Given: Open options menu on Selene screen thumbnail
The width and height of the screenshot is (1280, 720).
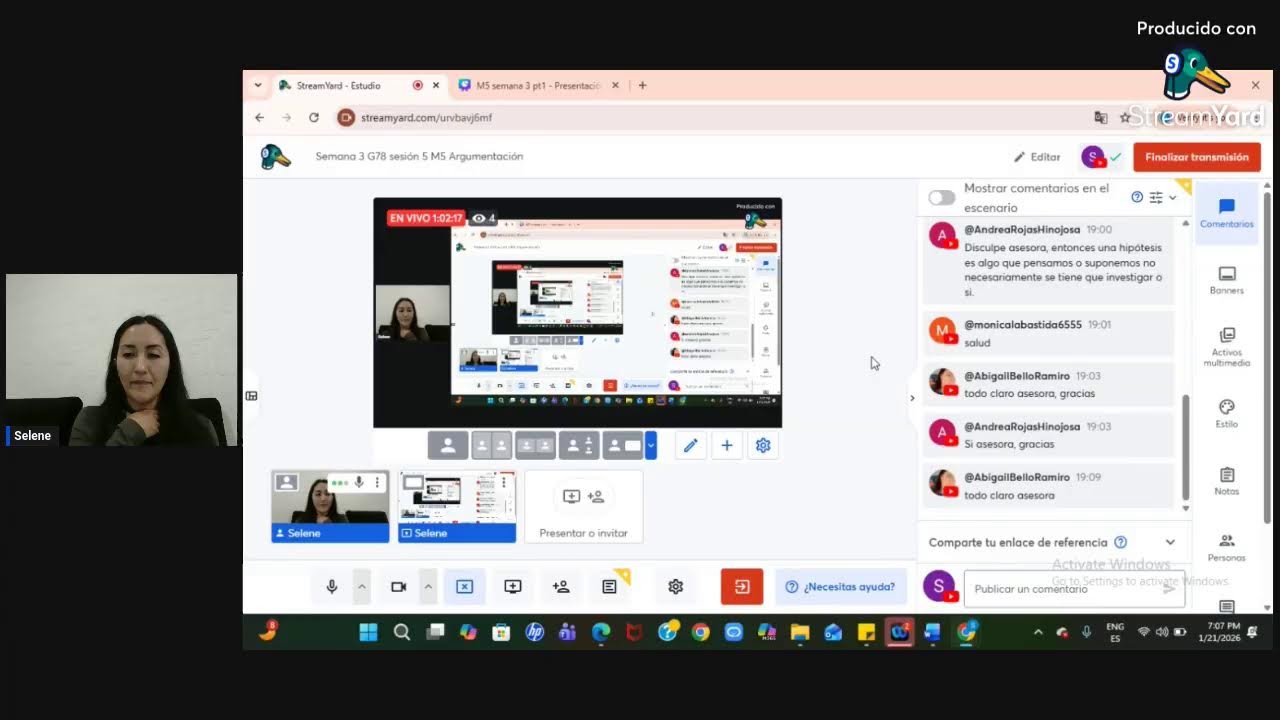Looking at the screenshot, I should pos(504,482).
